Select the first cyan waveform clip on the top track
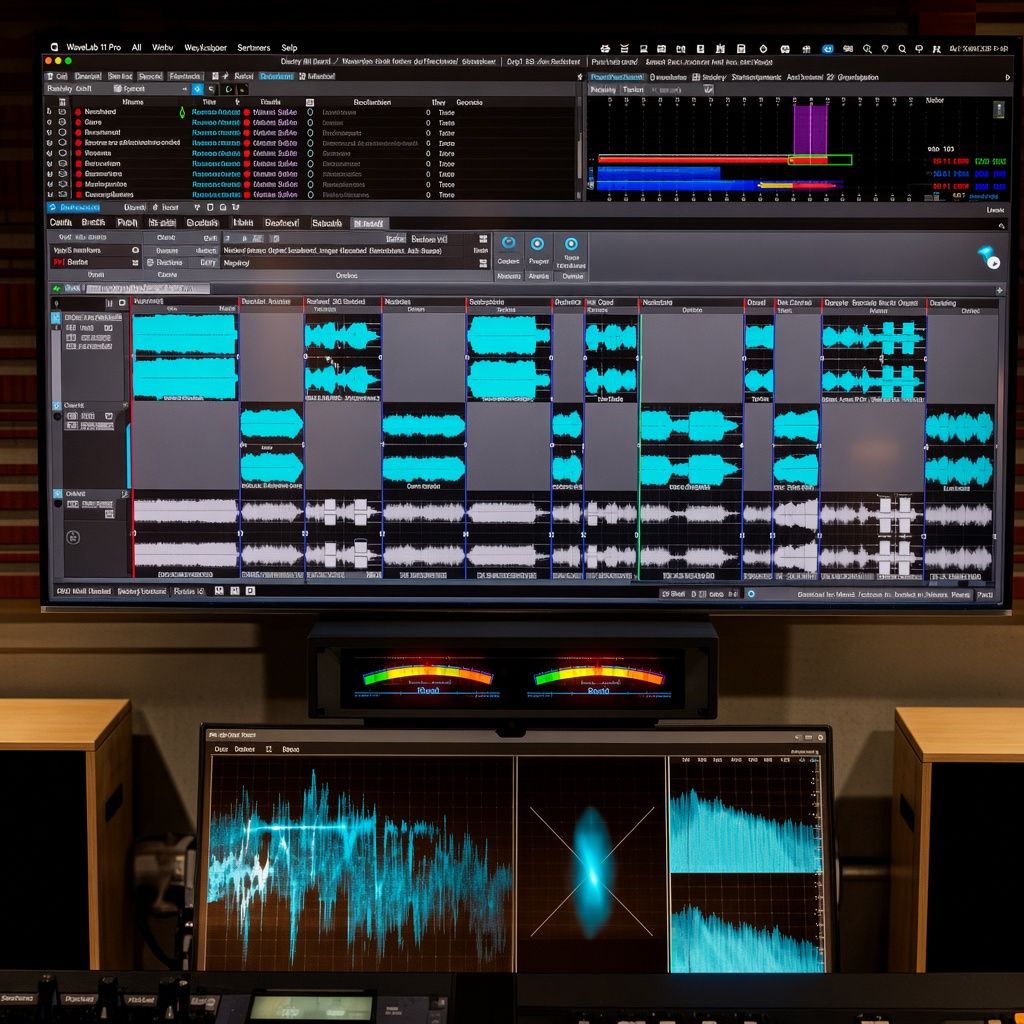Viewport: 1024px width, 1024px height. [x=185, y=357]
